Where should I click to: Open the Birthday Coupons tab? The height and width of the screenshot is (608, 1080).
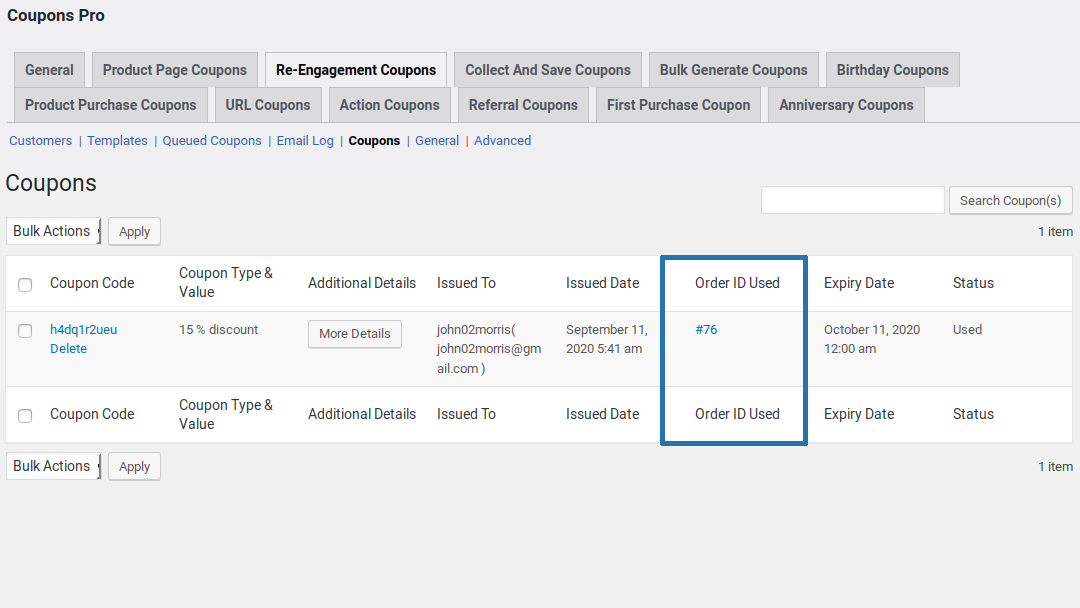pyautogui.click(x=892, y=70)
